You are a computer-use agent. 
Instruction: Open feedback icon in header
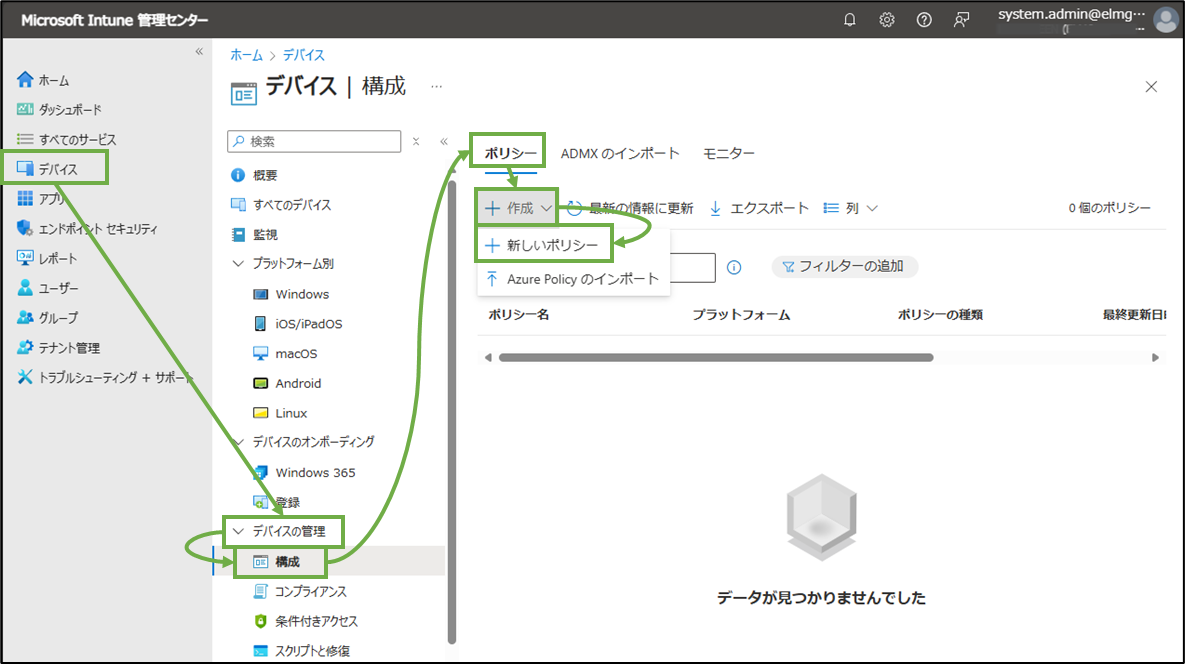[961, 20]
